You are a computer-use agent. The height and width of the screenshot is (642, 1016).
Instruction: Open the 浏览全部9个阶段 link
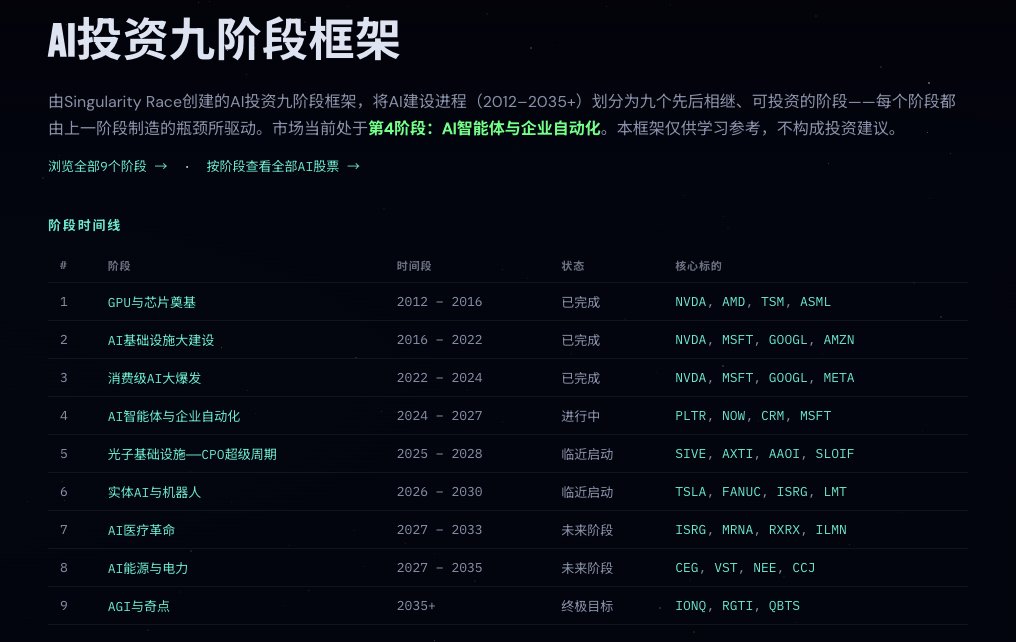[x=108, y=166]
